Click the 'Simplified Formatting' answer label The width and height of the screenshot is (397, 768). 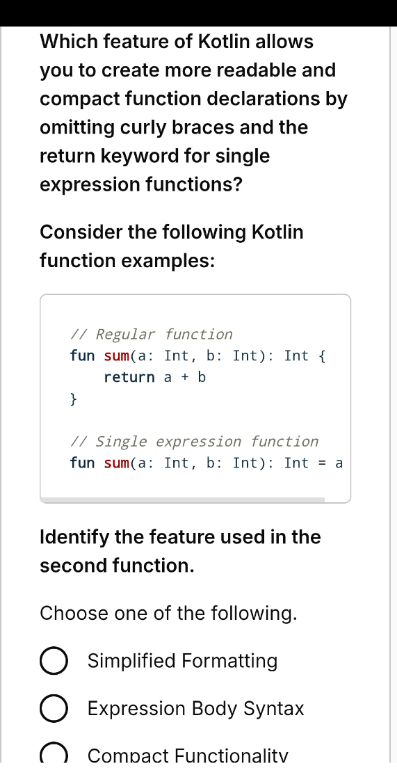(182, 661)
